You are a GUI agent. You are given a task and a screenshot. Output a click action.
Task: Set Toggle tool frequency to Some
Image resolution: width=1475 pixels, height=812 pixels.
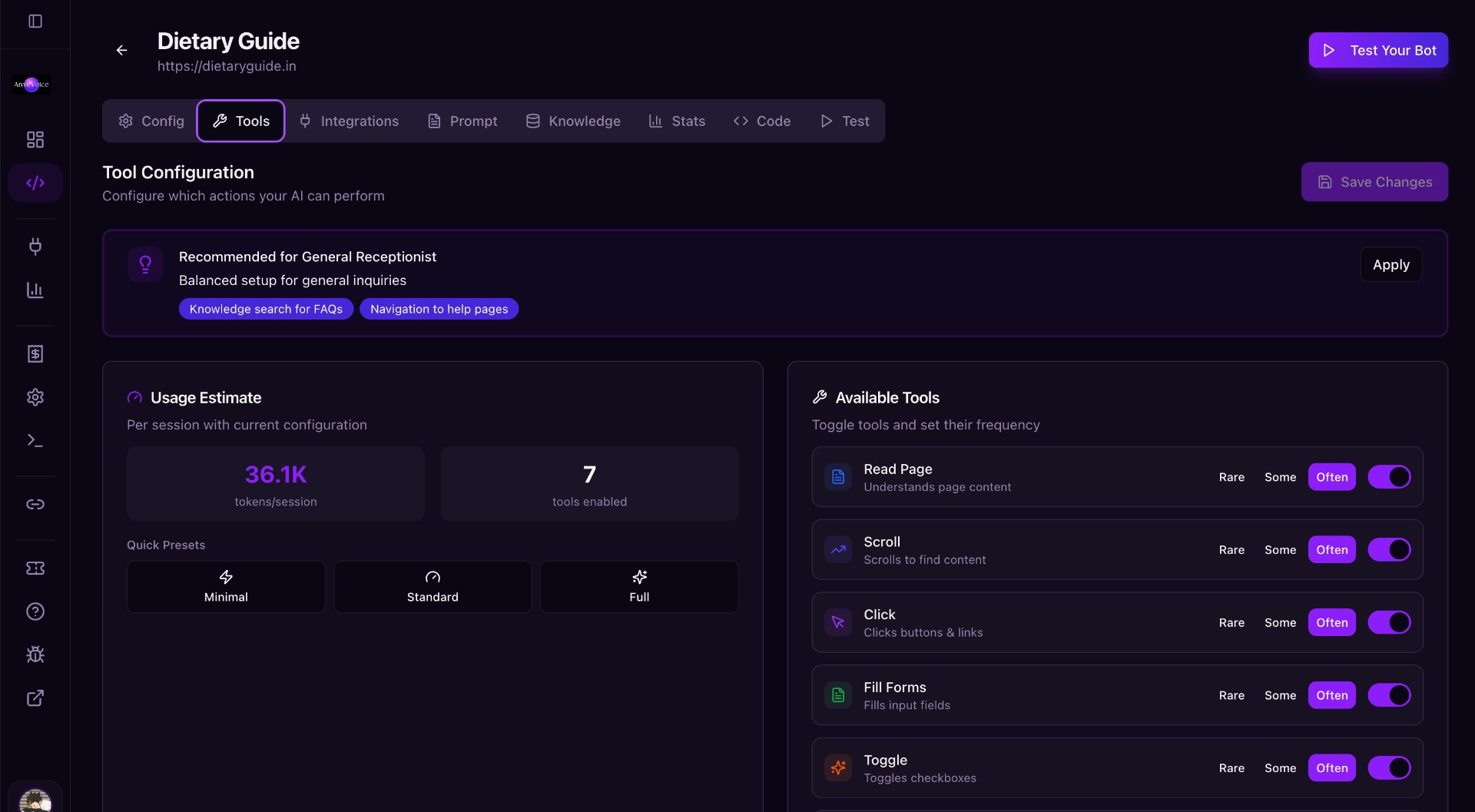[x=1280, y=768]
